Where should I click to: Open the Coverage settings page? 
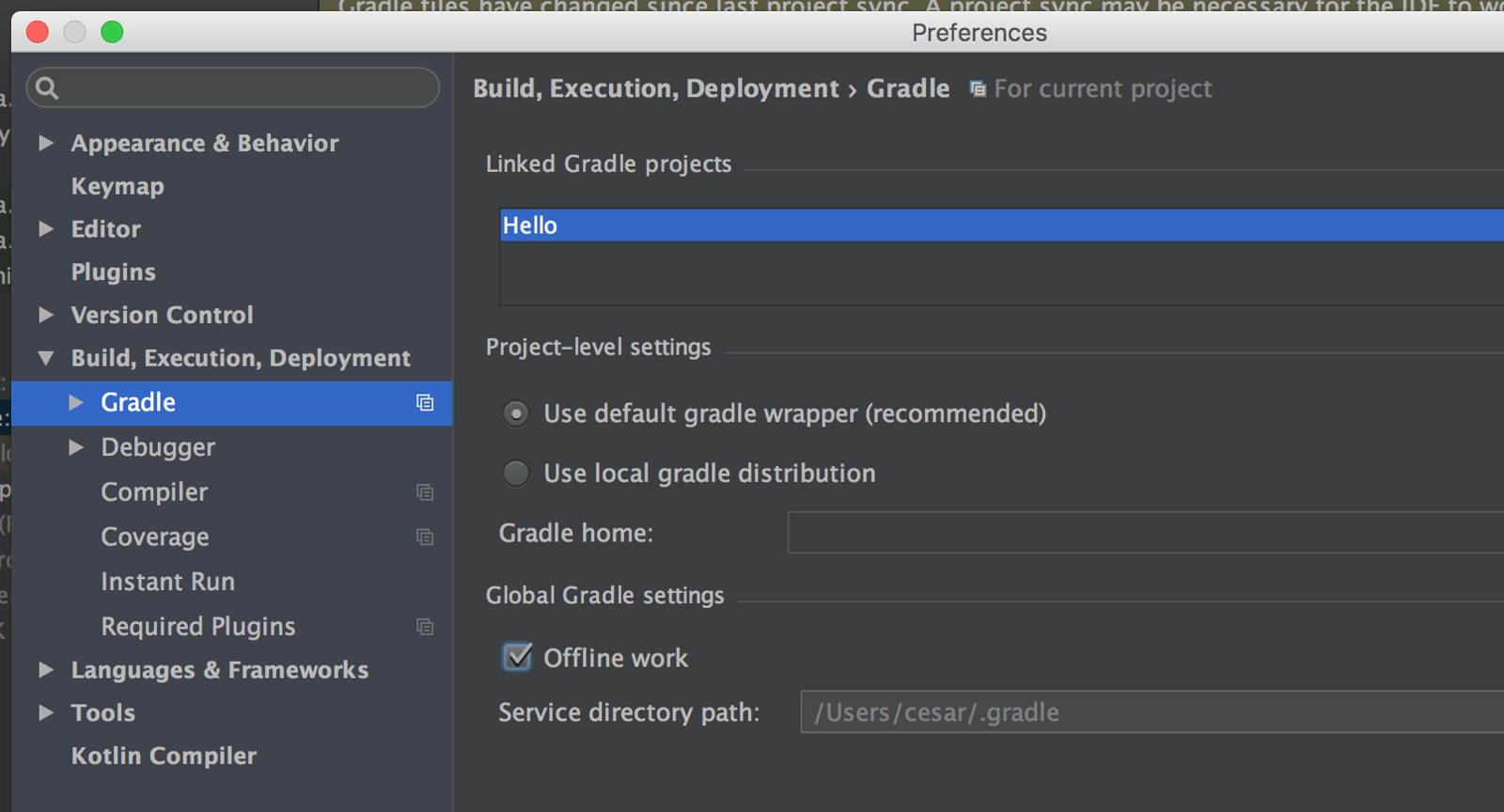[x=155, y=537]
